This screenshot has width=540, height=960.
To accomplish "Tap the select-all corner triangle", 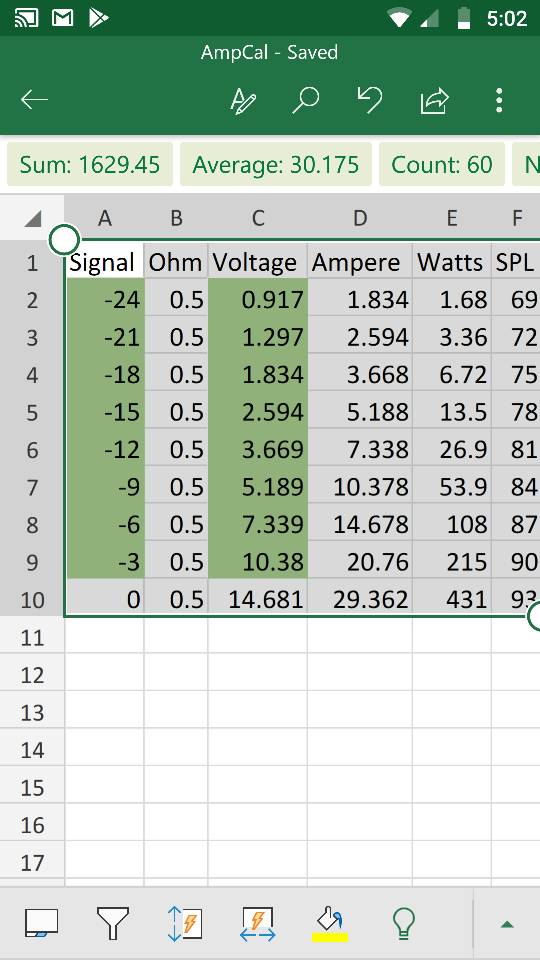I will [x=32, y=218].
